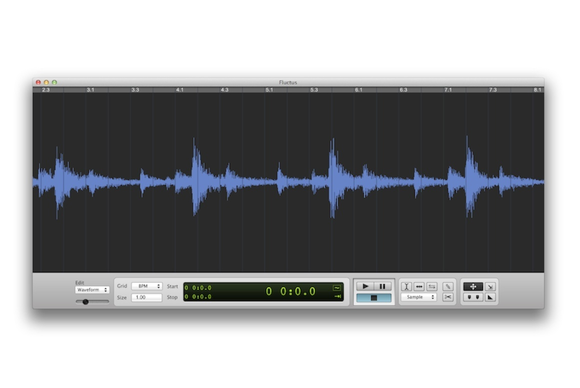Start playback with the Play button
Screen dimensions: 580x388
pos(365,286)
